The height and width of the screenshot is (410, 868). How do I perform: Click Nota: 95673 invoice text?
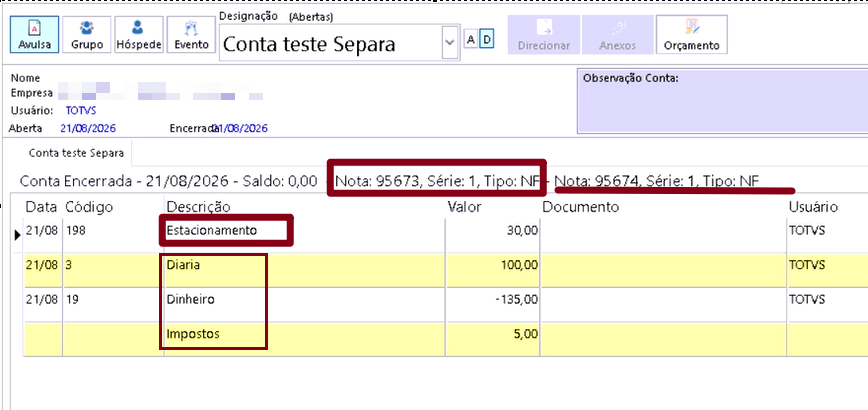(x=438, y=181)
